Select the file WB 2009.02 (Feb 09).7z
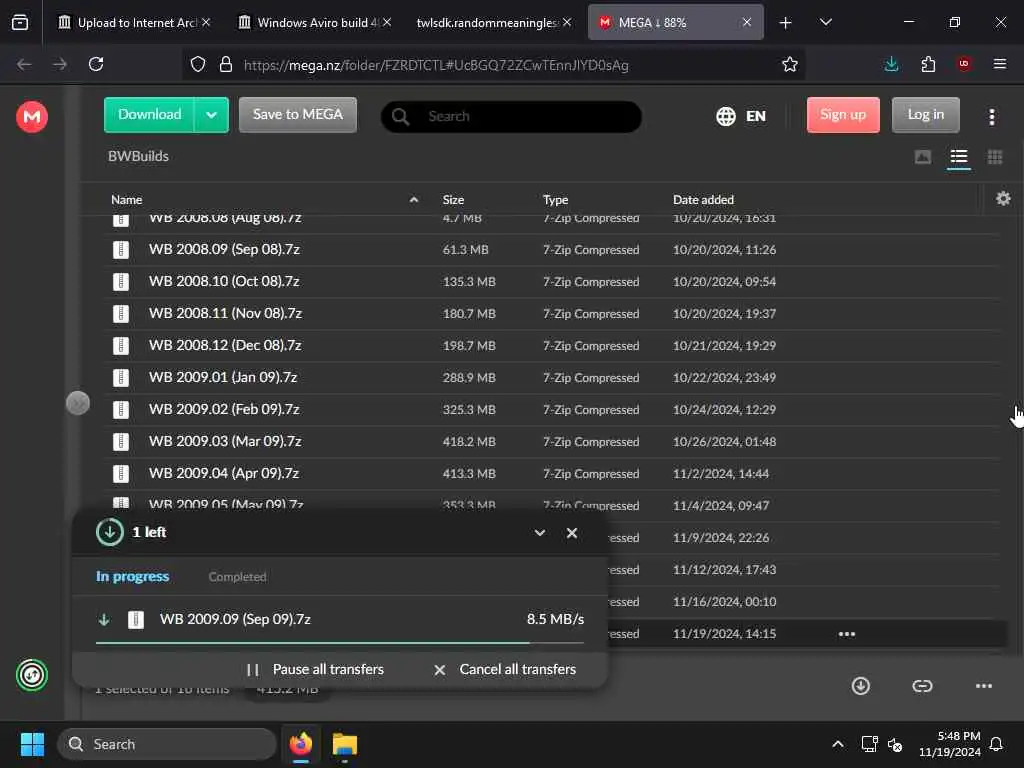Screen dimensions: 1024x768 (x=552, y=409)
